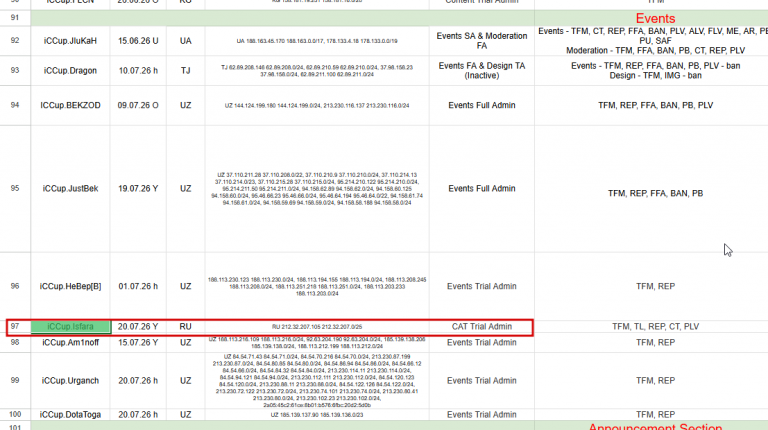Select IP list cell for iCCup.JustBek

pyautogui.click(x=317, y=189)
